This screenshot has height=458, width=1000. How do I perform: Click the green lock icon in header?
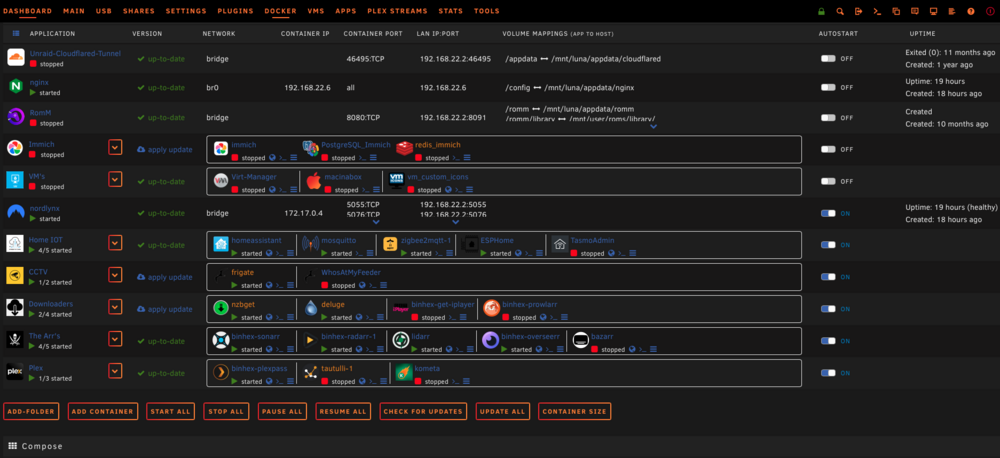coord(821,11)
